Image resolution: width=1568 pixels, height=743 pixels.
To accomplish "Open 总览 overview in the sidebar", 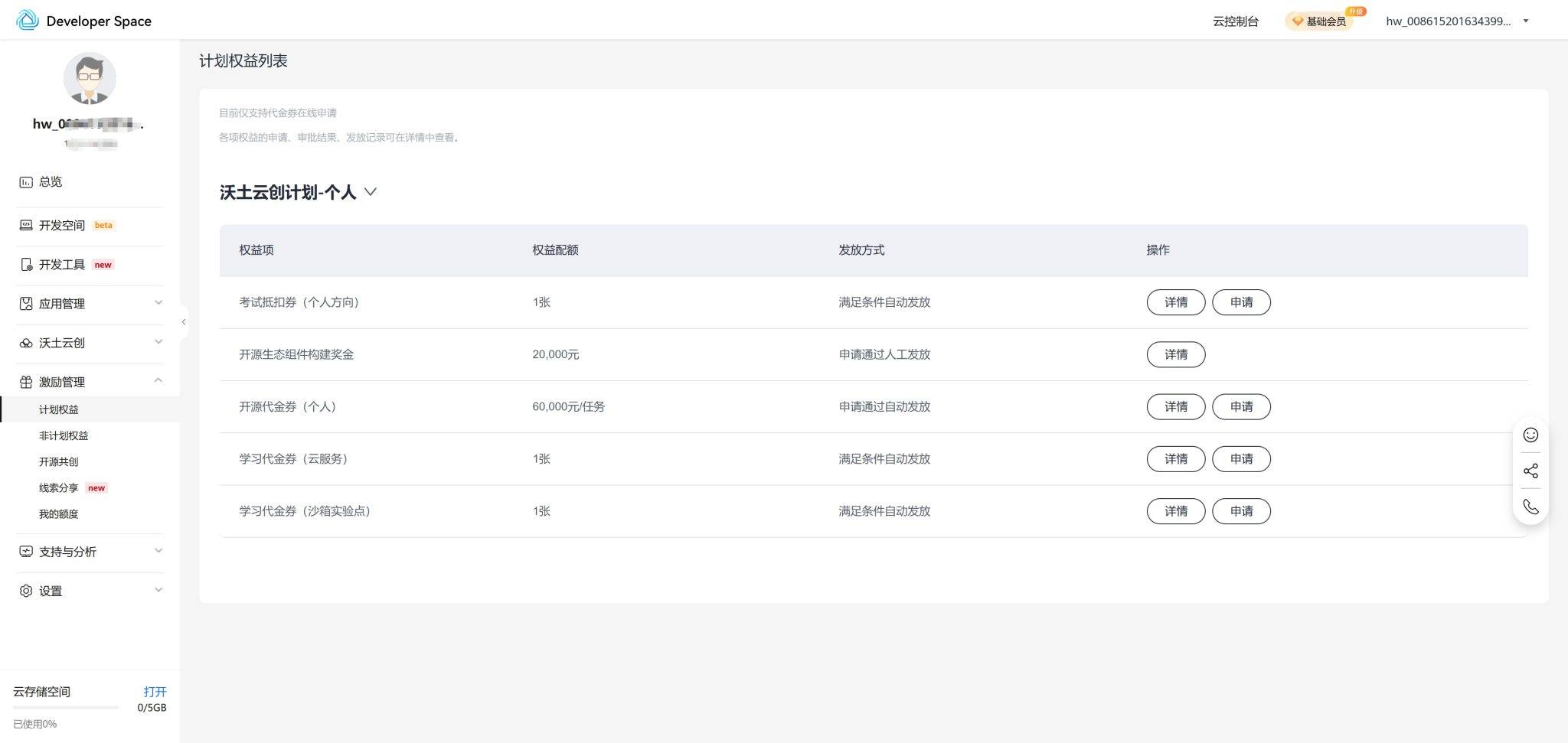I will pyautogui.click(x=51, y=182).
